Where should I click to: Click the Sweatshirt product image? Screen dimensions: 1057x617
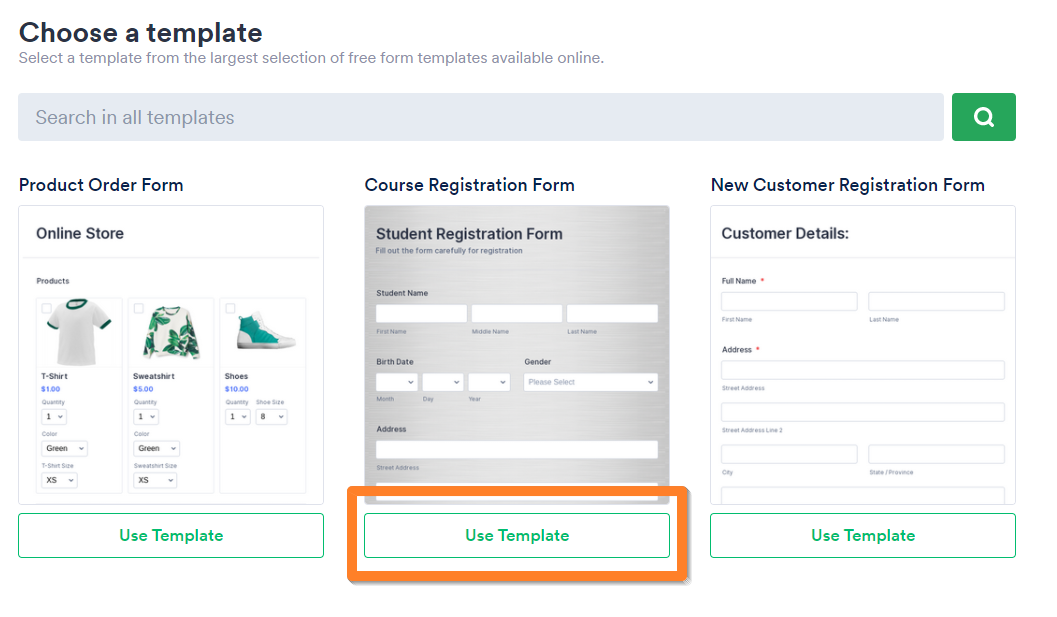(170, 334)
